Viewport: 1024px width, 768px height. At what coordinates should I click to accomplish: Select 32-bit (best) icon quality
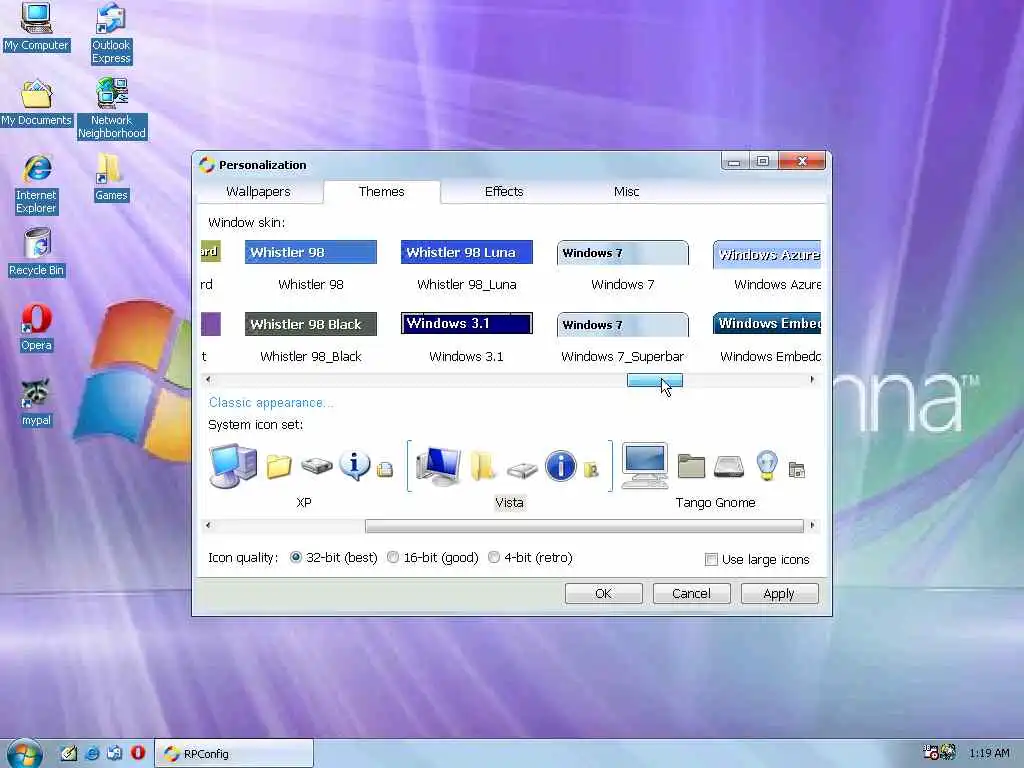296,558
